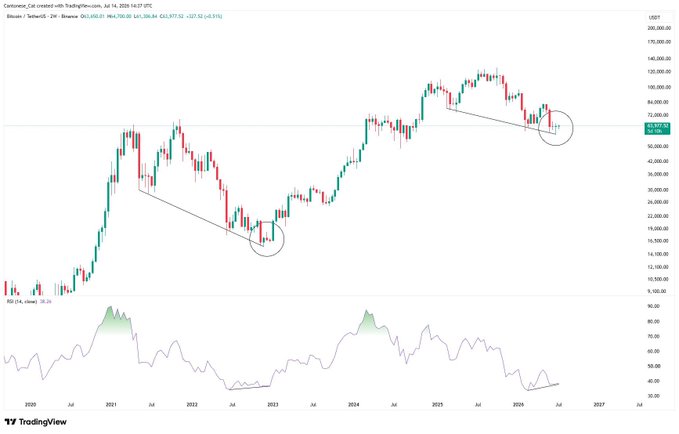Click the 30,000.00 price axis label
The image size is (679, 434).
pos(659,190)
